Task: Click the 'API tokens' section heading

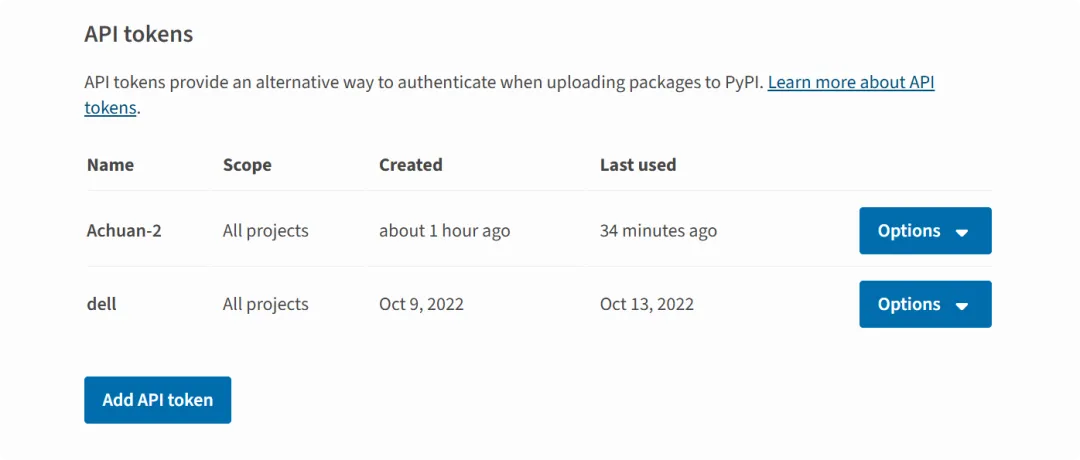Action: 139,34
